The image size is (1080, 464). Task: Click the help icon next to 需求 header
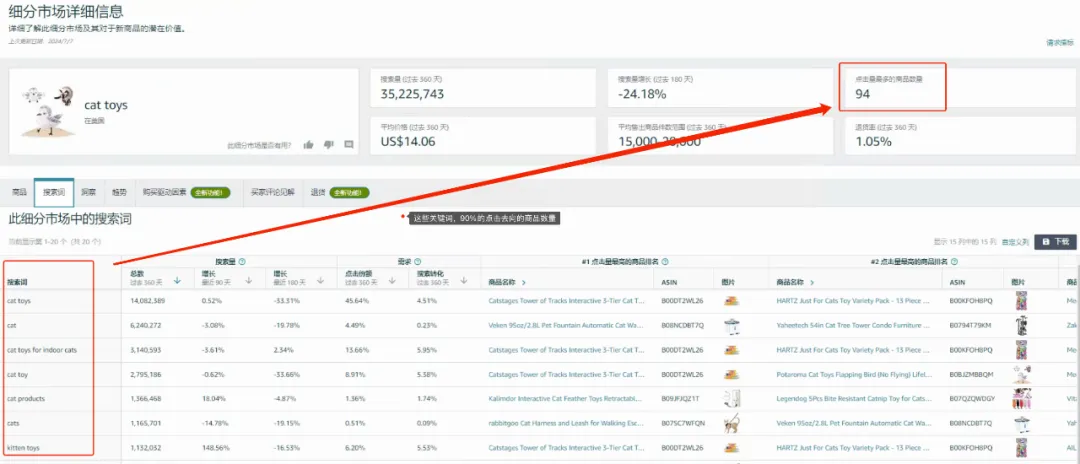(x=417, y=262)
